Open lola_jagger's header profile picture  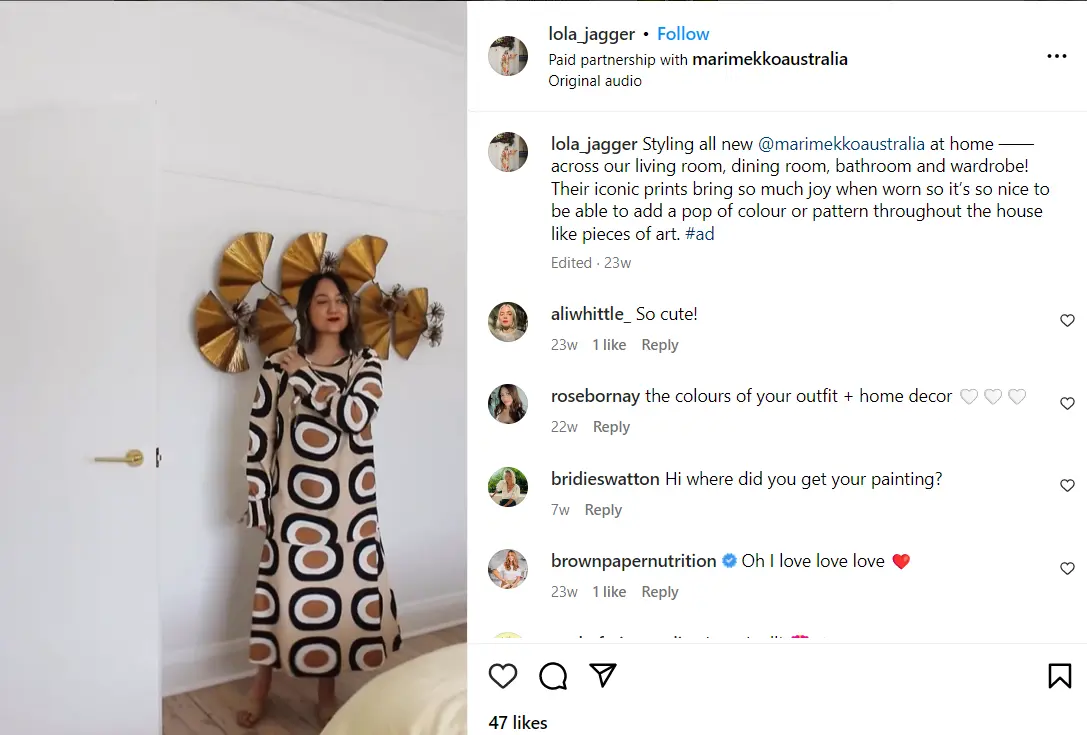pyautogui.click(x=508, y=56)
